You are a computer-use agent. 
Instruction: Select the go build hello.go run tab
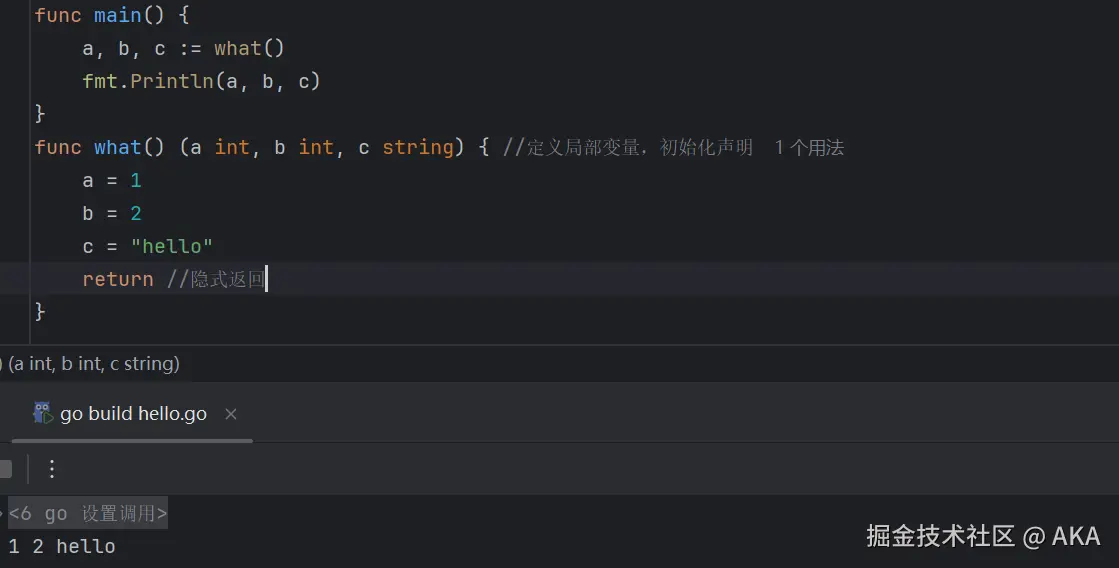[133, 414]
